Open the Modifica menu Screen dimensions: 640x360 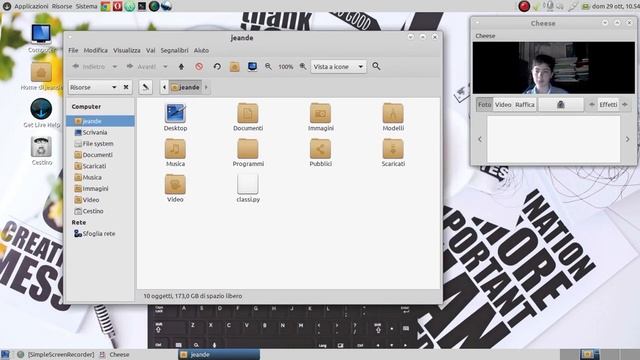pyautogui.click(x=96, y=50)
